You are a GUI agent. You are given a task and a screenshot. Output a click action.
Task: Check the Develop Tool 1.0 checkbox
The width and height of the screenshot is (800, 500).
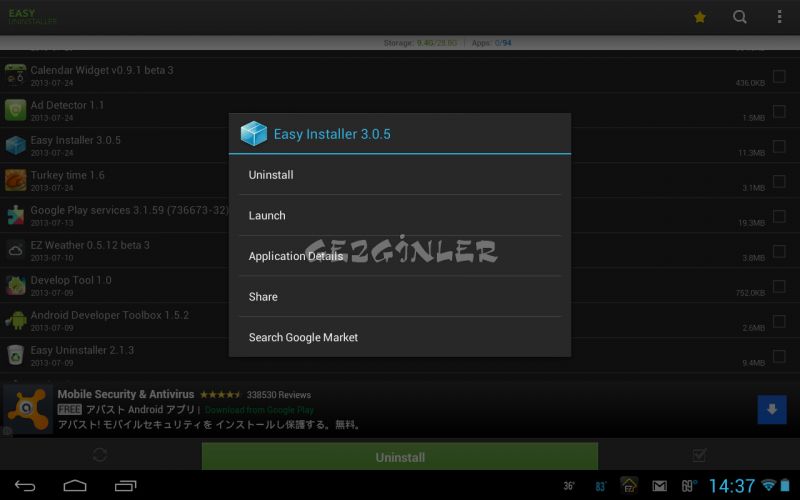pos(779,286)
